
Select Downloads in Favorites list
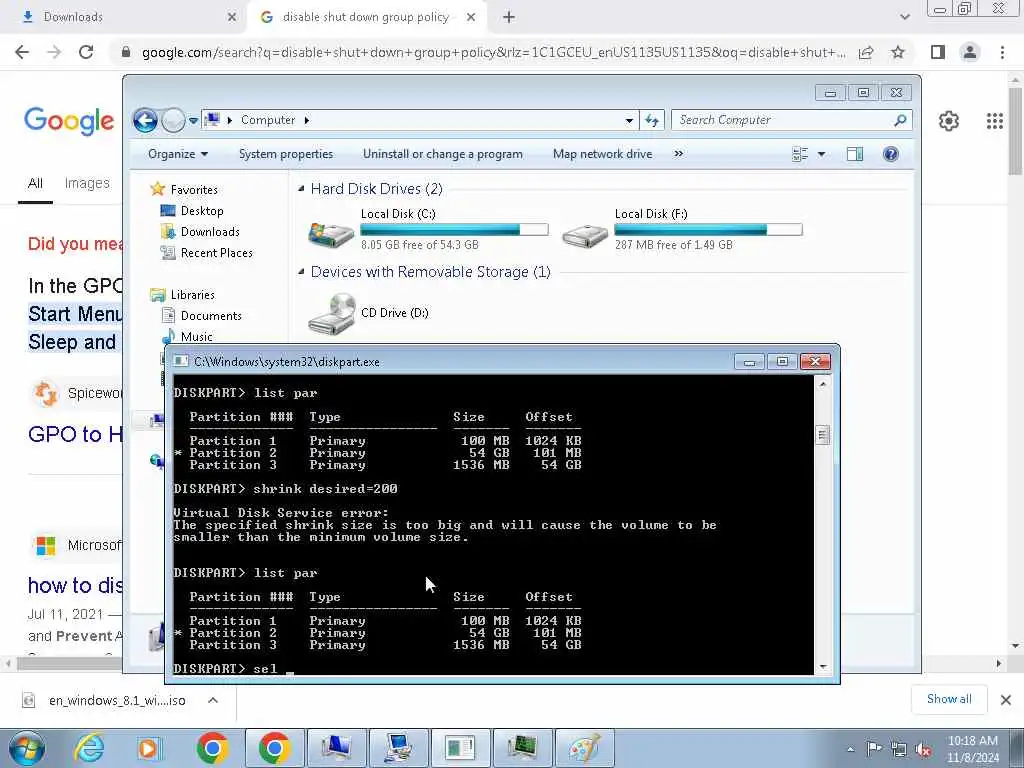click(210, 232)
